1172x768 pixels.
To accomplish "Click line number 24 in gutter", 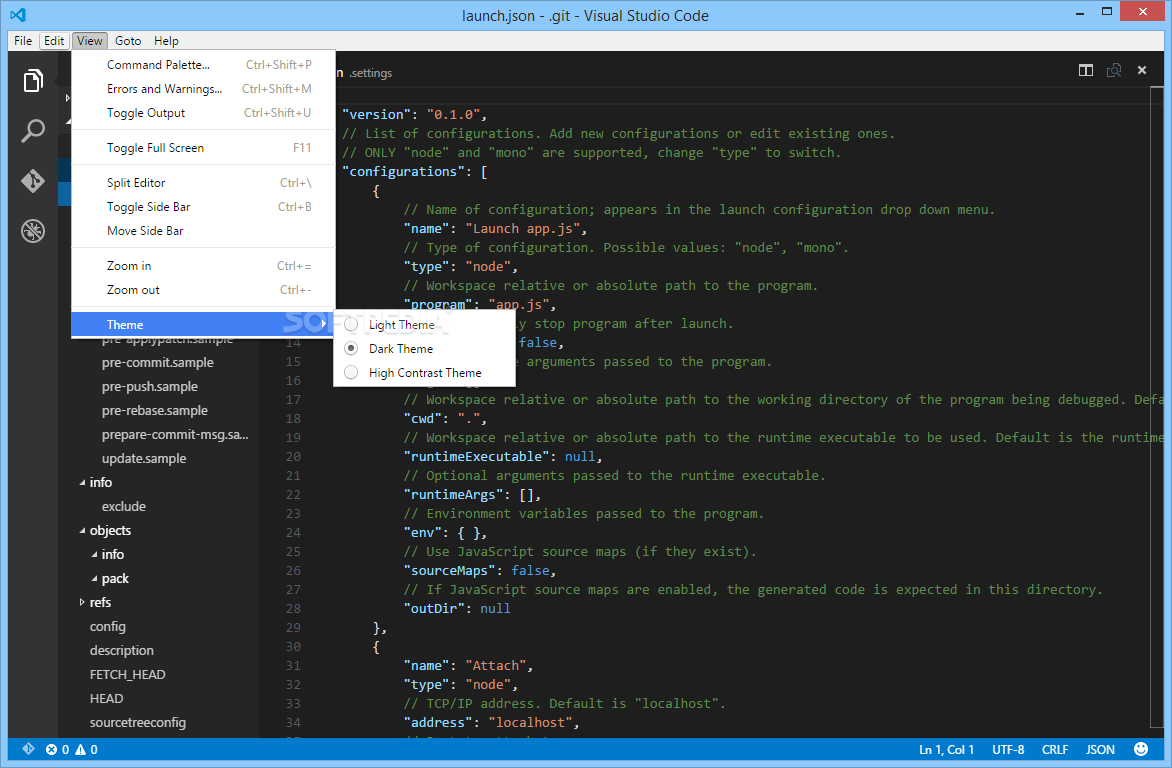I will point(293,532).
